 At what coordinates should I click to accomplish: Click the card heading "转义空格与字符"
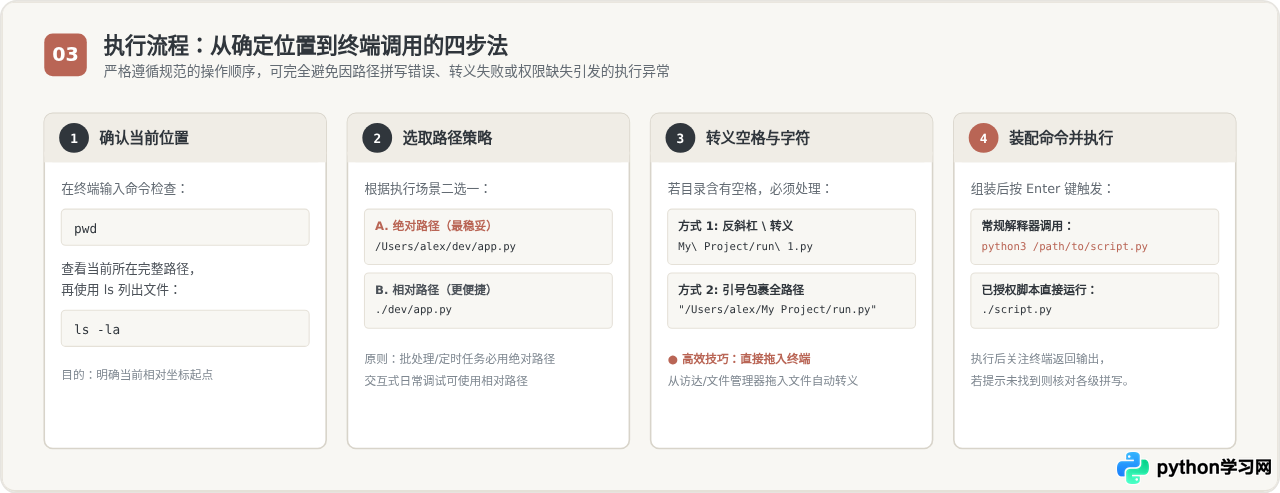758,138
